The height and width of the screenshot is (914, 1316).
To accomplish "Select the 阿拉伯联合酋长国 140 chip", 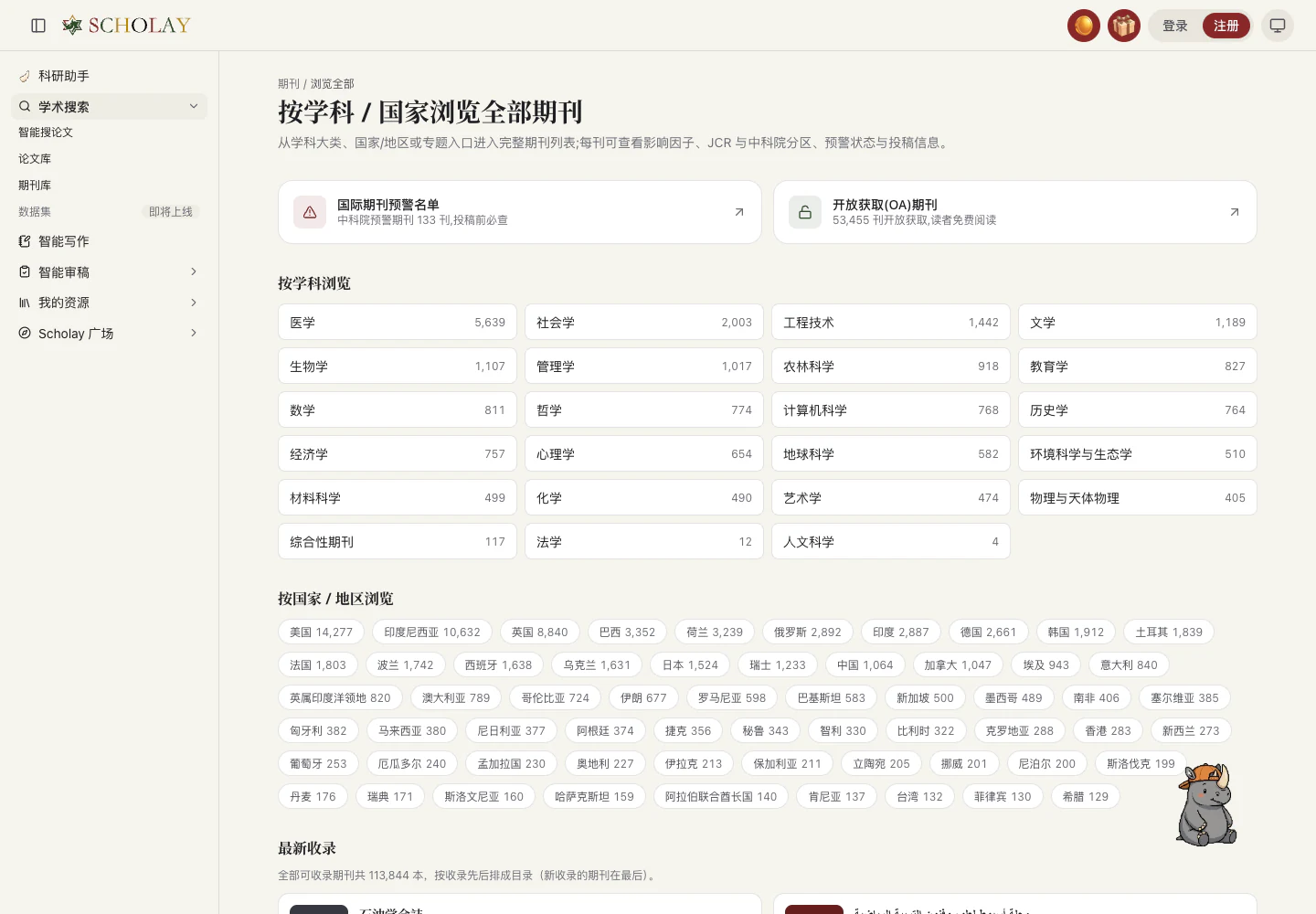I will tap(721, 796).
